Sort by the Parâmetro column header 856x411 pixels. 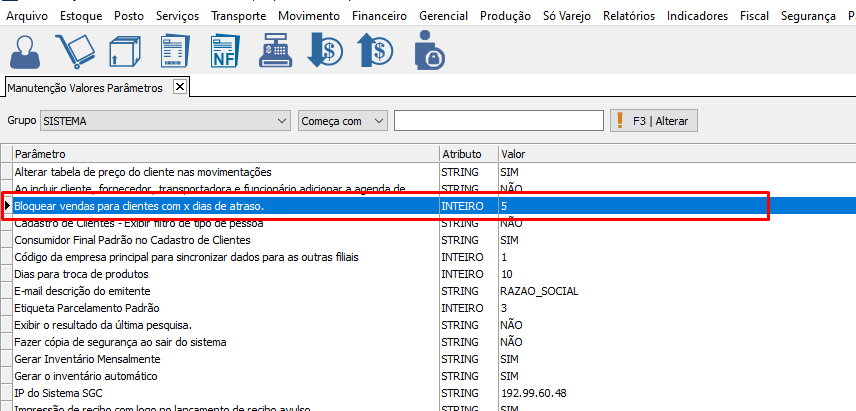(x=225, y=154)
